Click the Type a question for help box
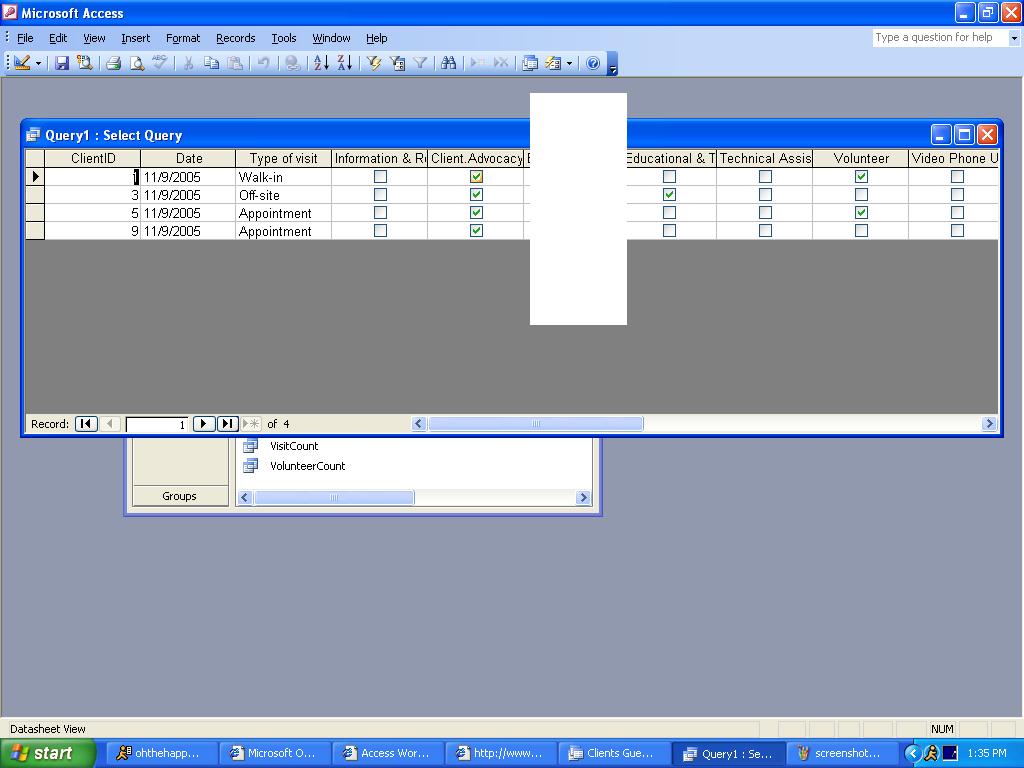 tap(940, 38)
